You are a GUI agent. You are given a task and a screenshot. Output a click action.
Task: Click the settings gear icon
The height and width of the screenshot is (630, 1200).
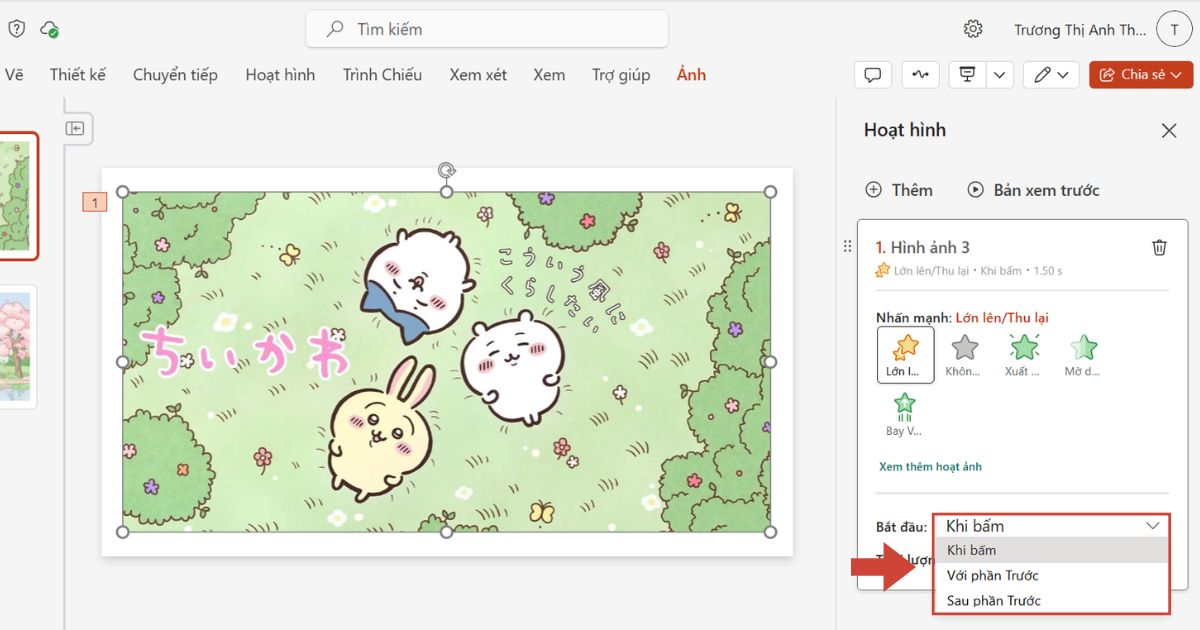point(973,29)
